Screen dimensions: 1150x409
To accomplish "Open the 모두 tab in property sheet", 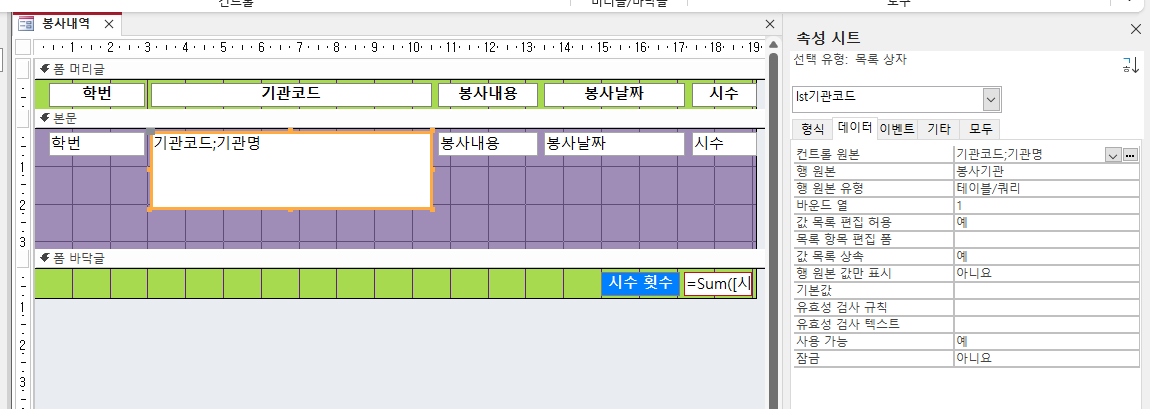I will tap(979, 129).
